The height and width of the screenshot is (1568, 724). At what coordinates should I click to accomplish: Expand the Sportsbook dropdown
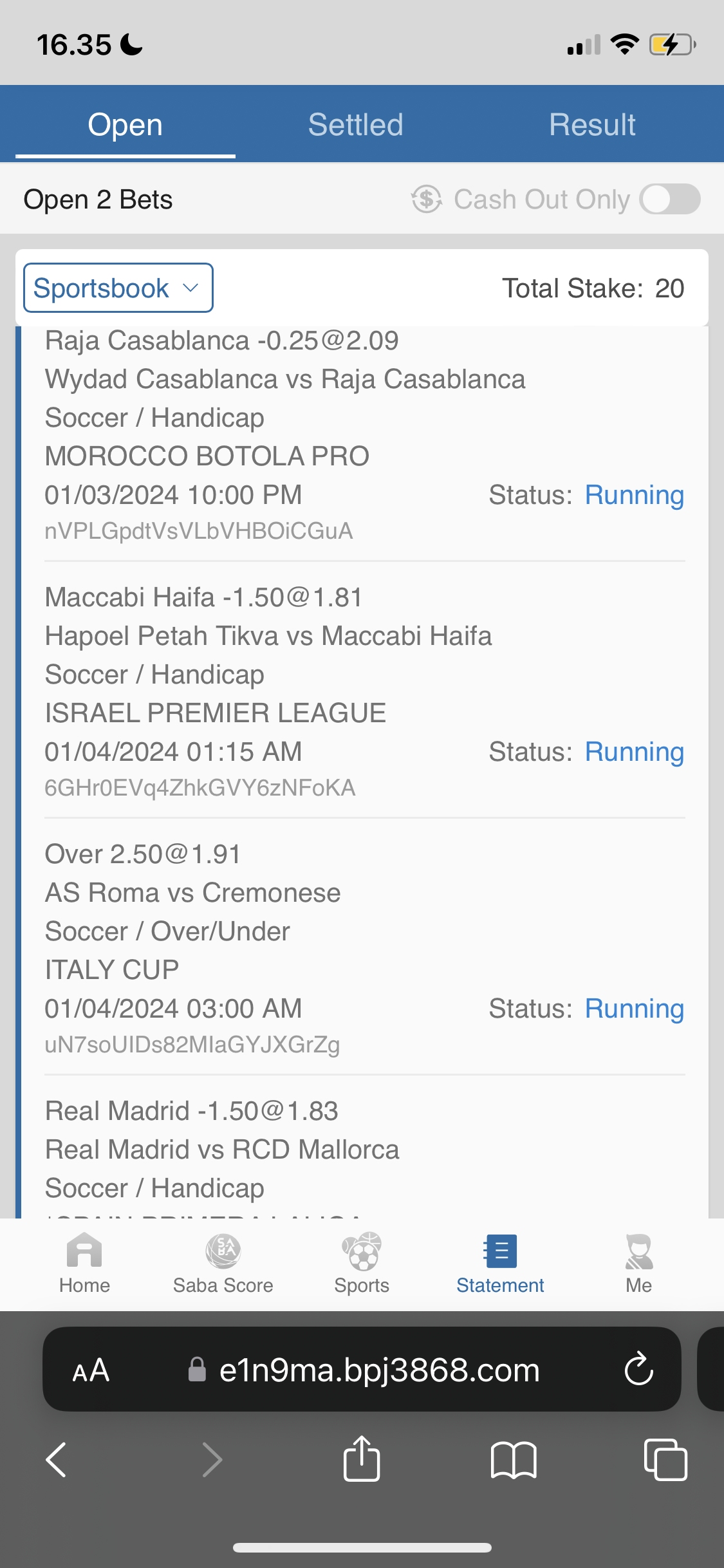118,288
